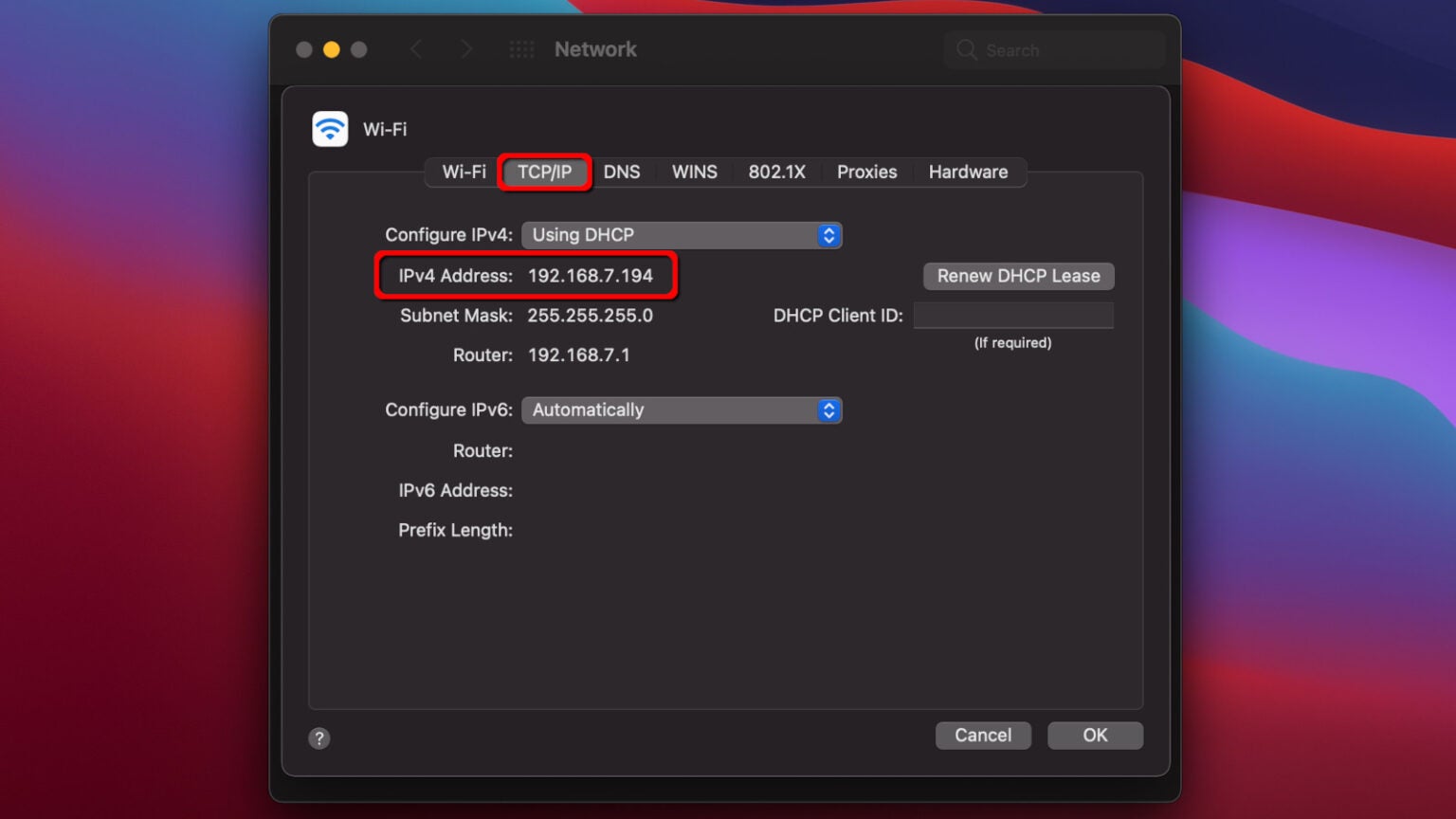
Task: Click inside the DHCP Client ID field
Action: tap(1014, 315)
